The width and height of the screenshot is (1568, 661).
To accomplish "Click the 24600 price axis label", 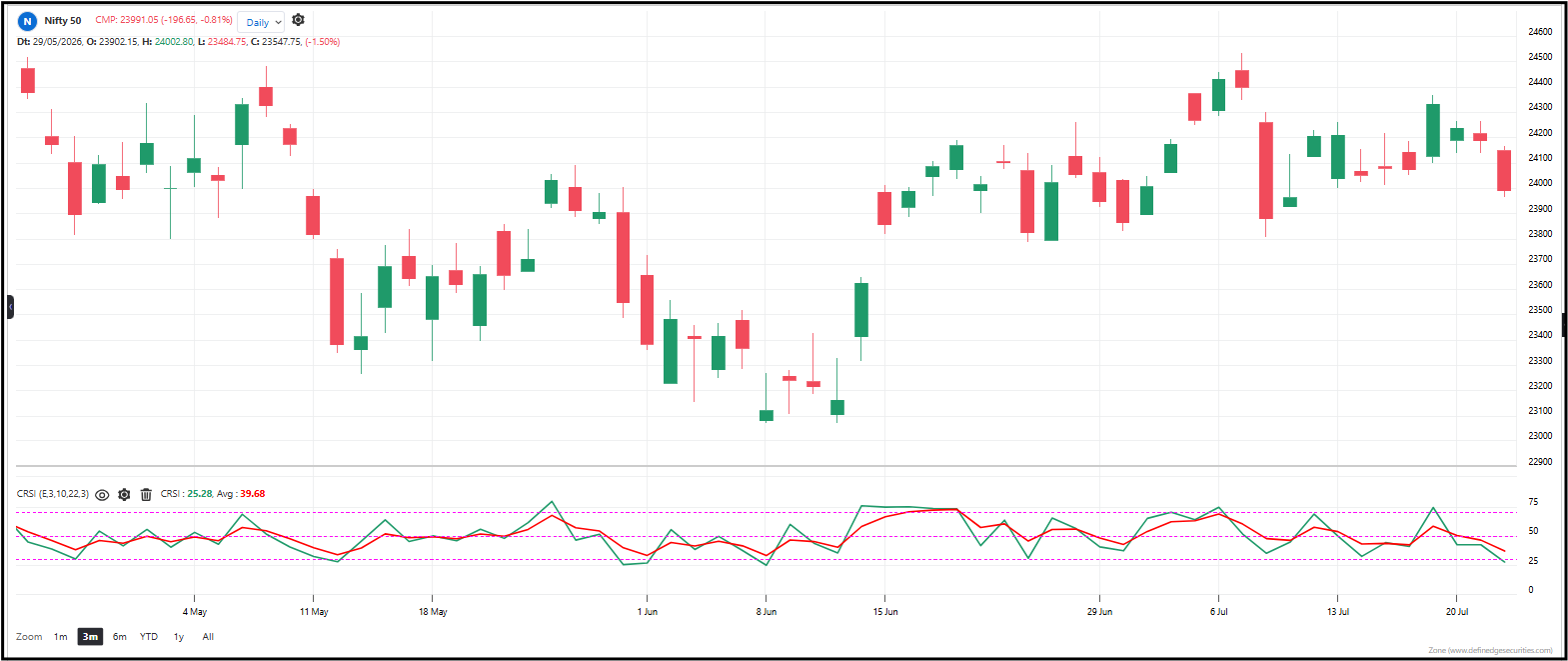I will (1540, 32).
